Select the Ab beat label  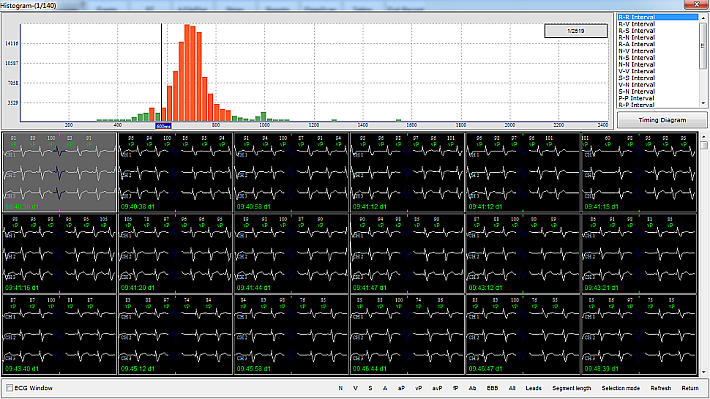472,388
